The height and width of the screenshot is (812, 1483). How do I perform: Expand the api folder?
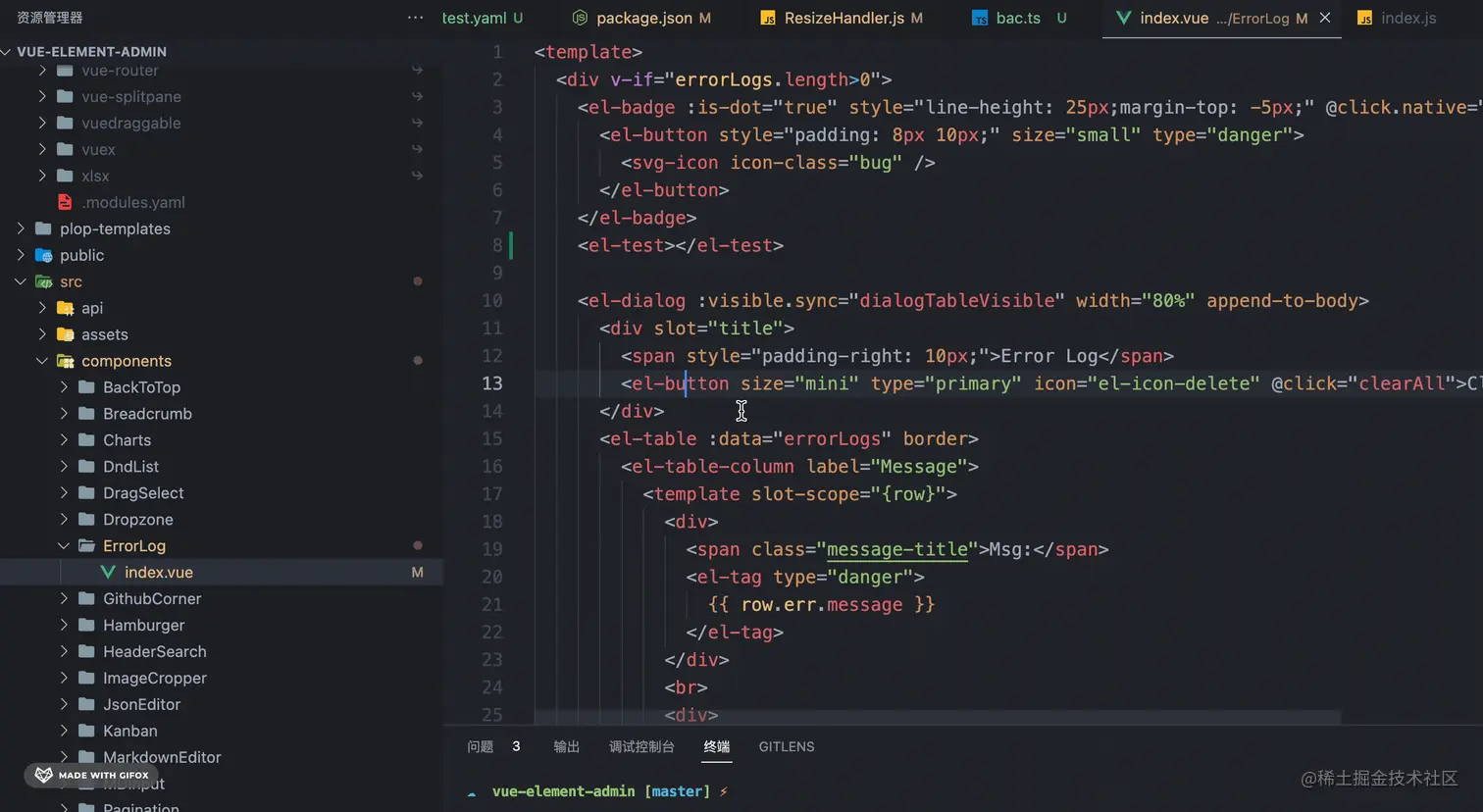(x=42, y=308)
